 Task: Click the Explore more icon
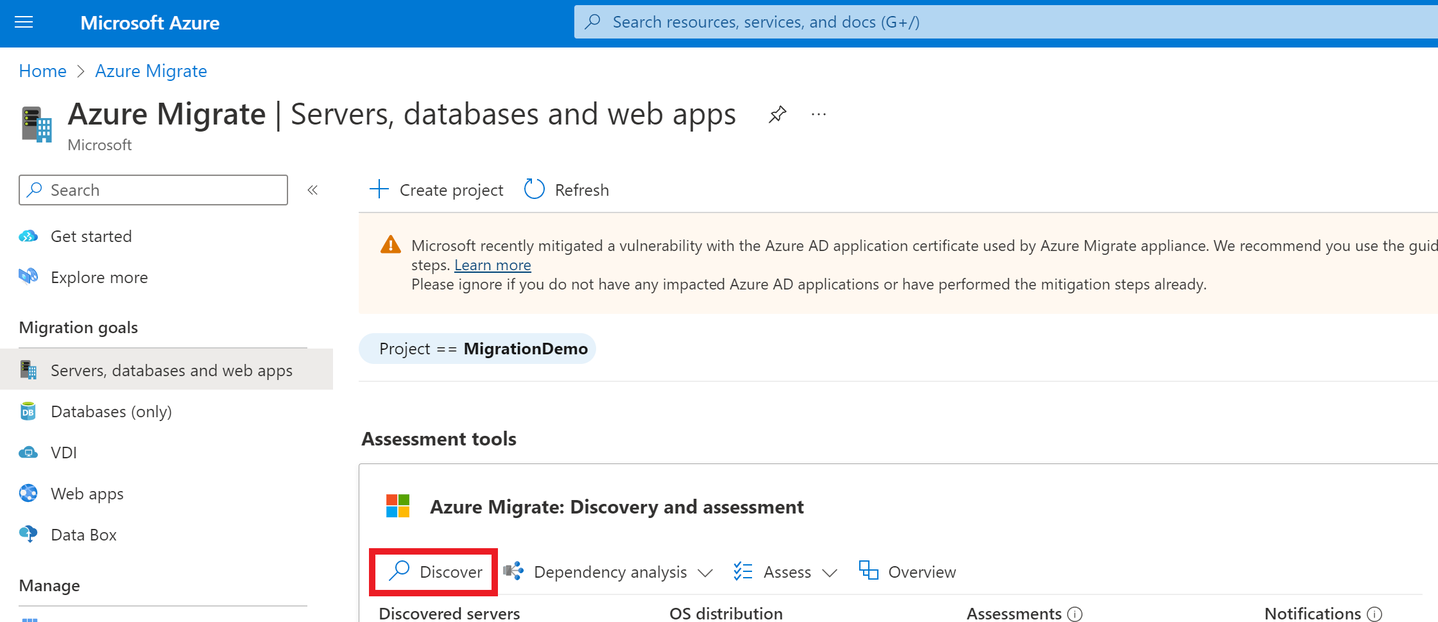29,277
